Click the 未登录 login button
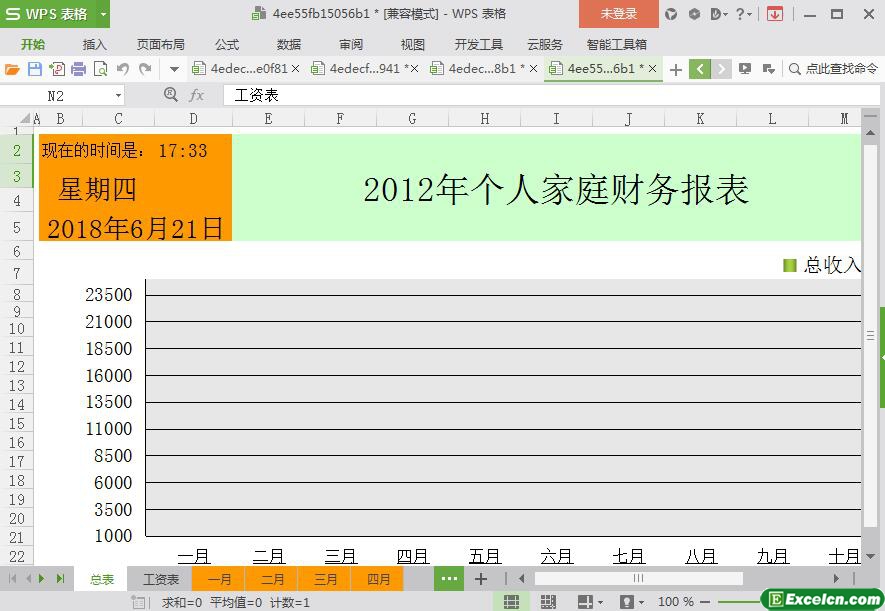 coord(618,14)
